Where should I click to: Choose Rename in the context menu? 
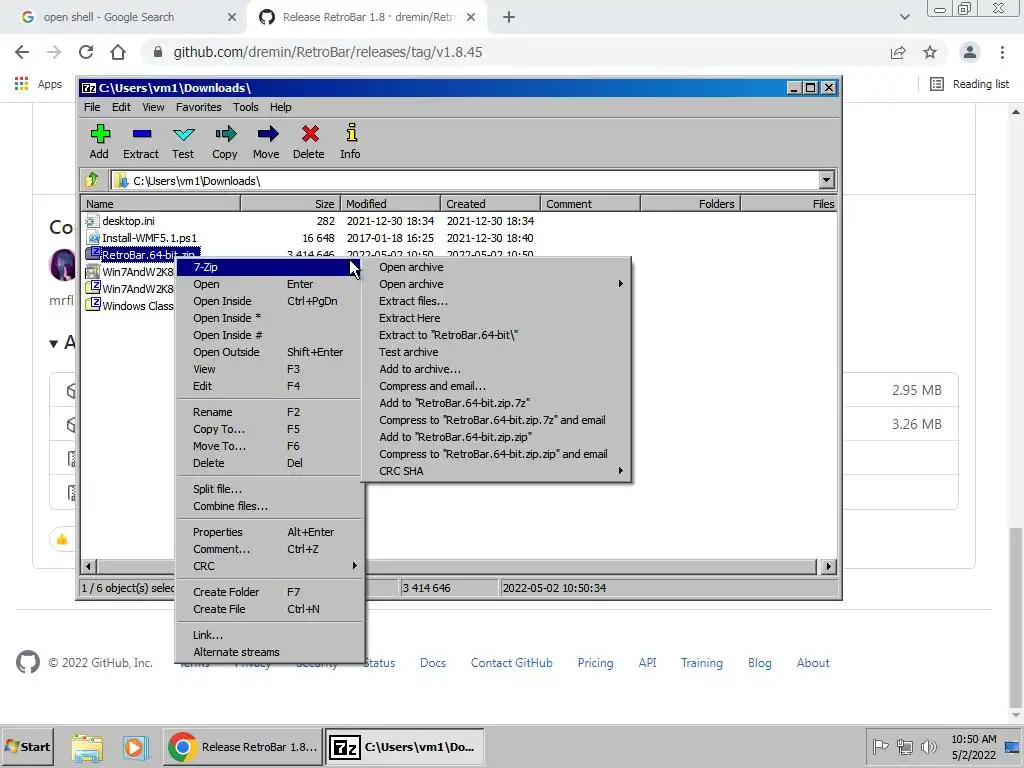pos(269,412)
